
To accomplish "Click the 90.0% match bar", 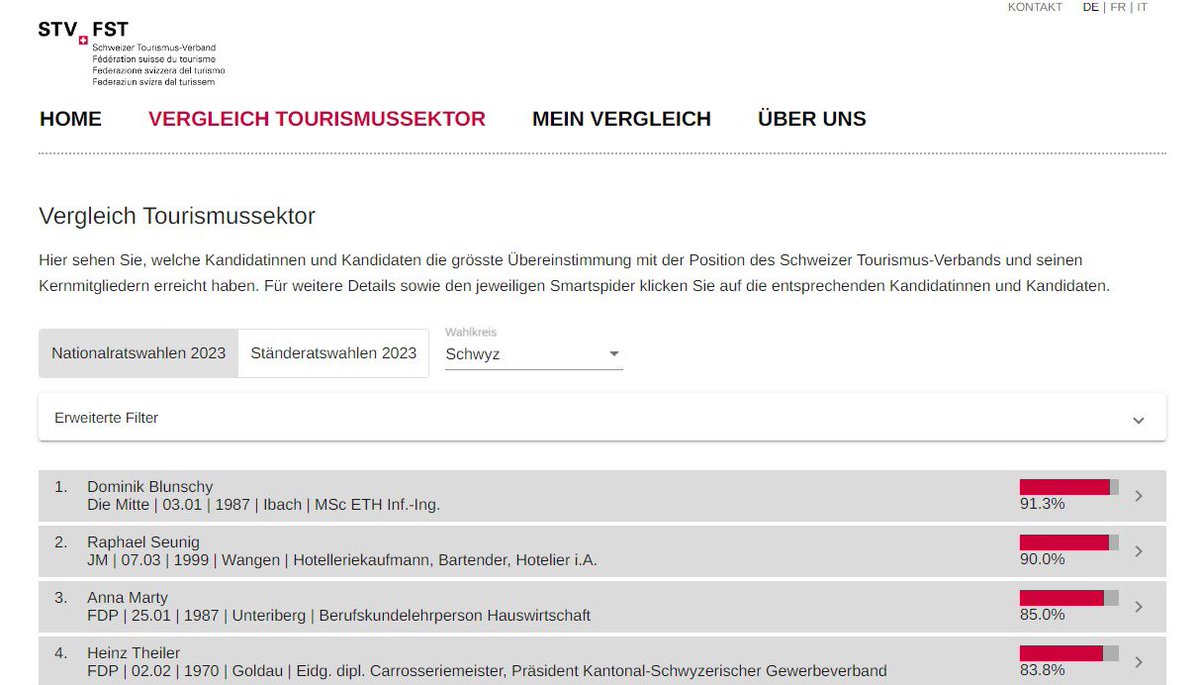I will point(1069,542).
